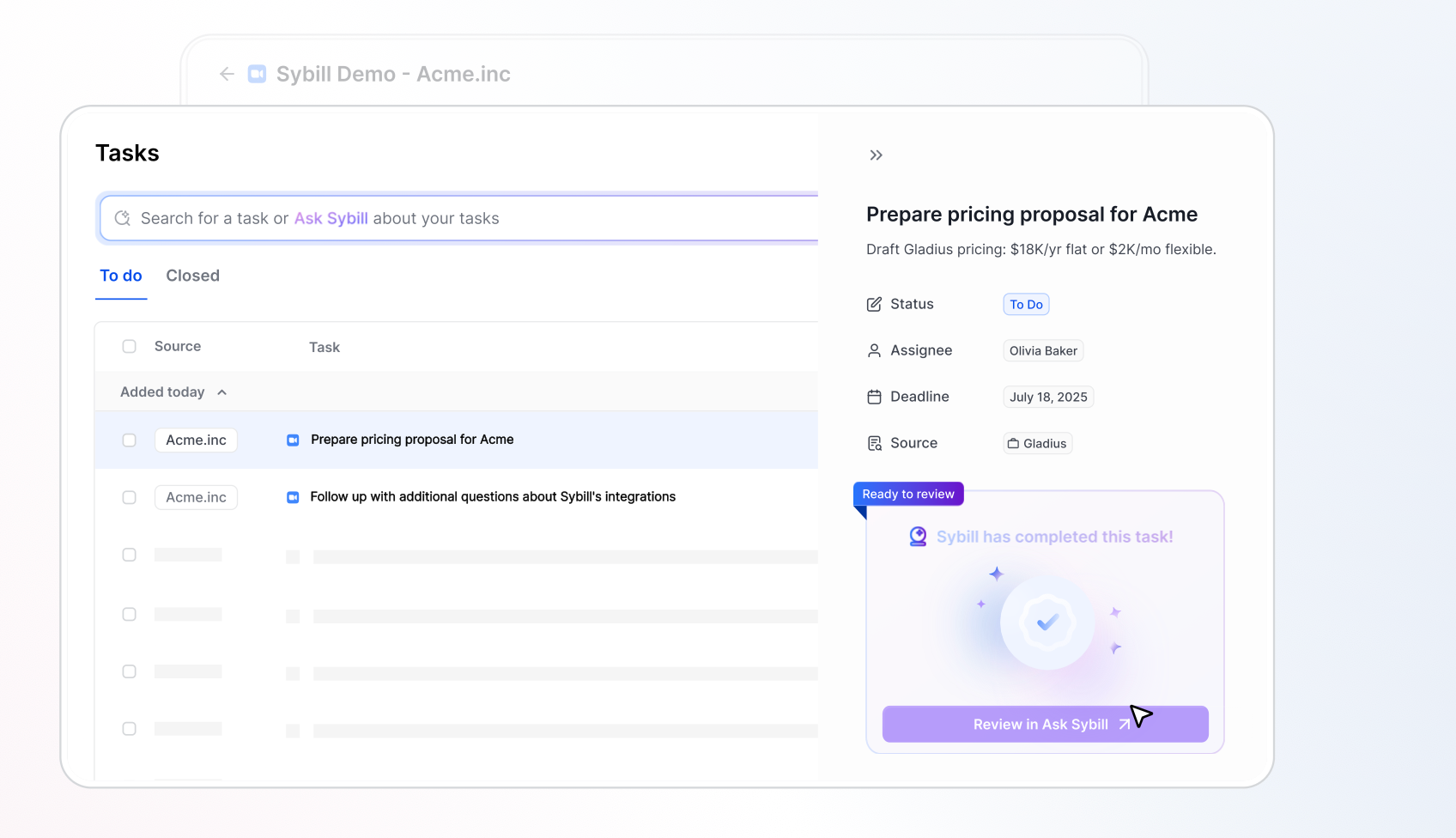Viewport: 1456px width, 838px height.
Task: Open the Gladius source chip
Action: click(1037, 443)
